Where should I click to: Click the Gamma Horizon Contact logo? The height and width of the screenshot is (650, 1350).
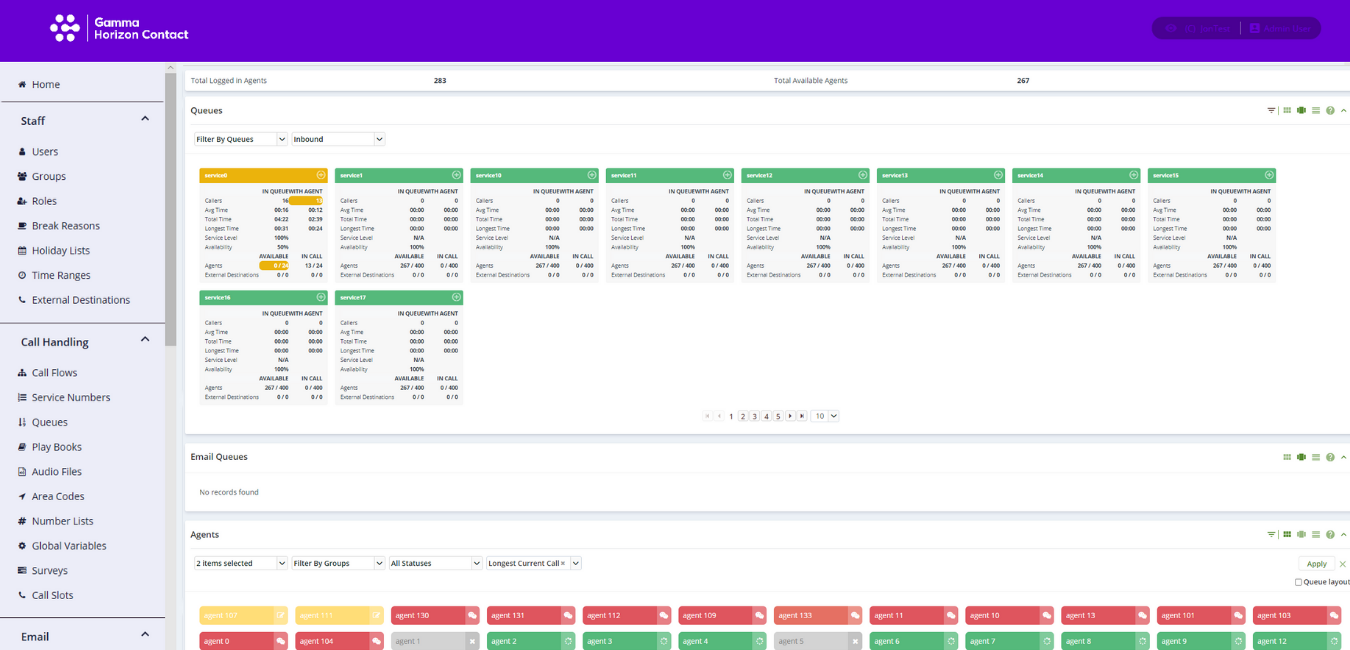click(119, 28)
